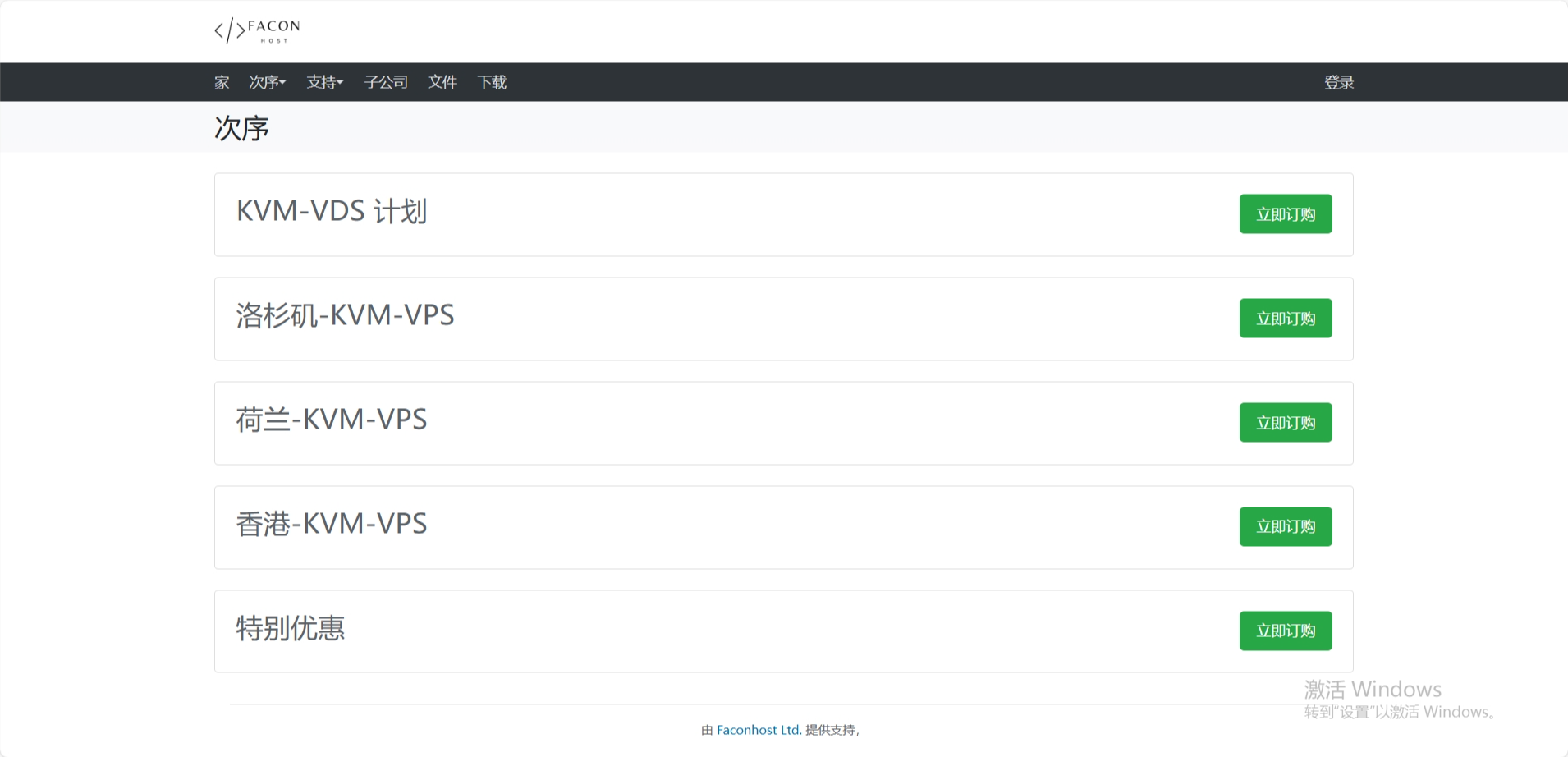Purchase the 特别优惠 special offer
Image resolution: width=1568 pixels, height=757 pixels.
click(1285, 631)
